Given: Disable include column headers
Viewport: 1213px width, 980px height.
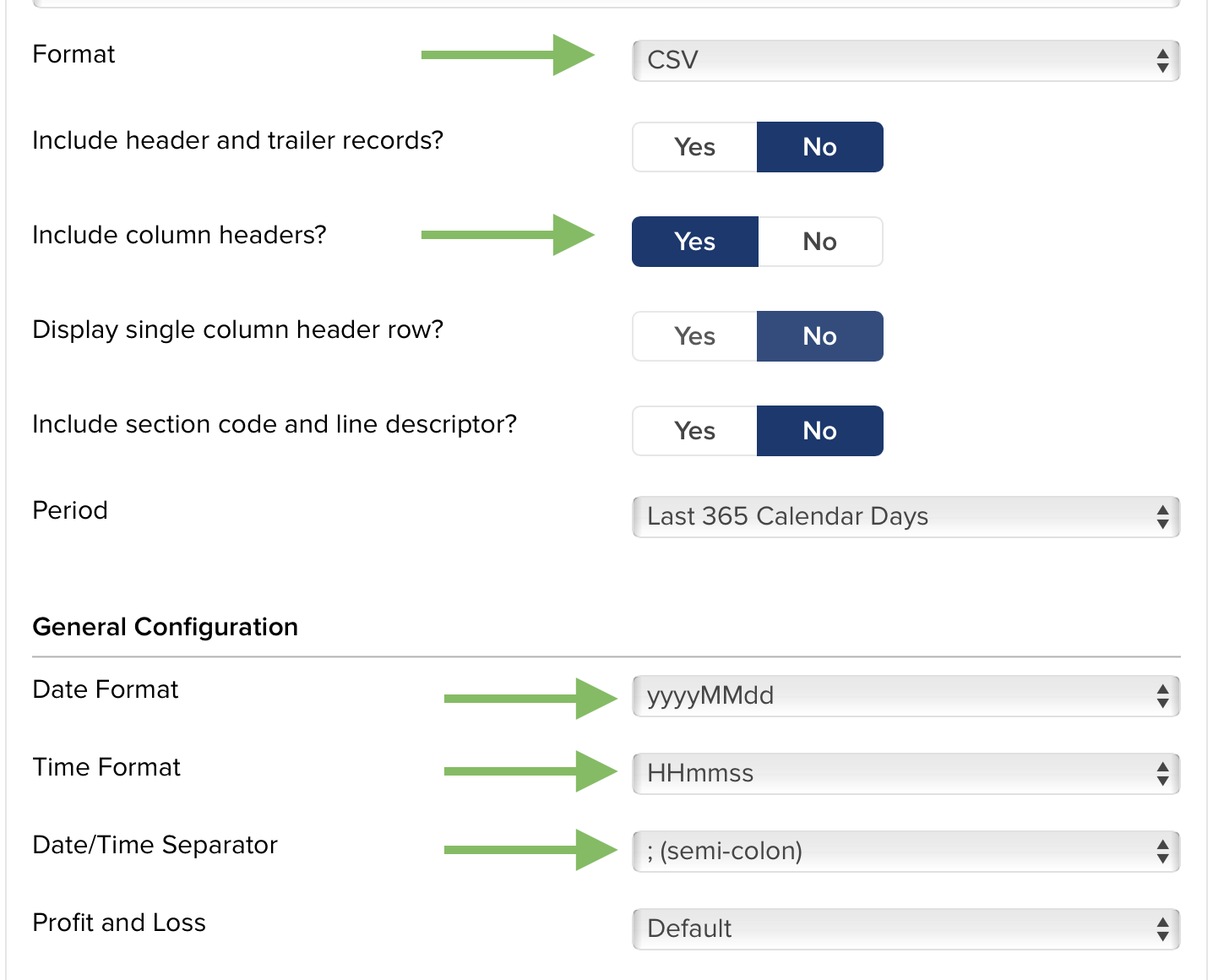Looking at the screenshot, I should (x=819, y=242).
